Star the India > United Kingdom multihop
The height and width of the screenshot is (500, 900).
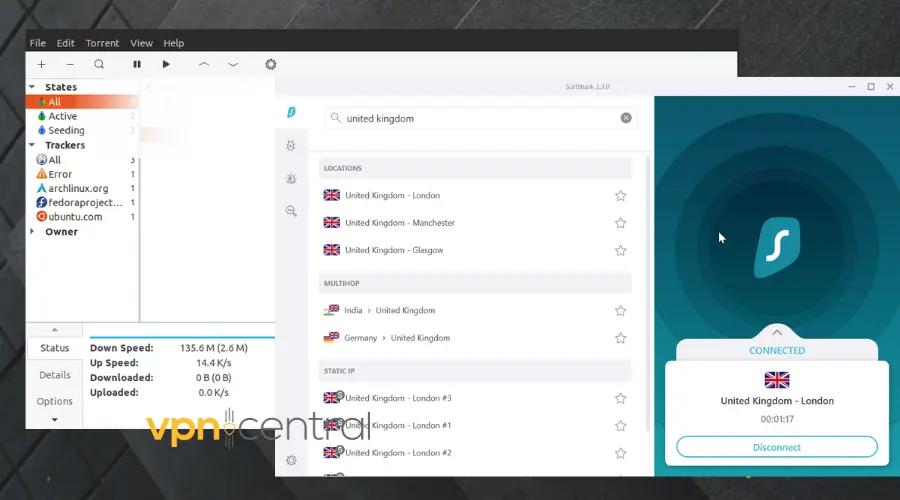click(x=620, y=311)
